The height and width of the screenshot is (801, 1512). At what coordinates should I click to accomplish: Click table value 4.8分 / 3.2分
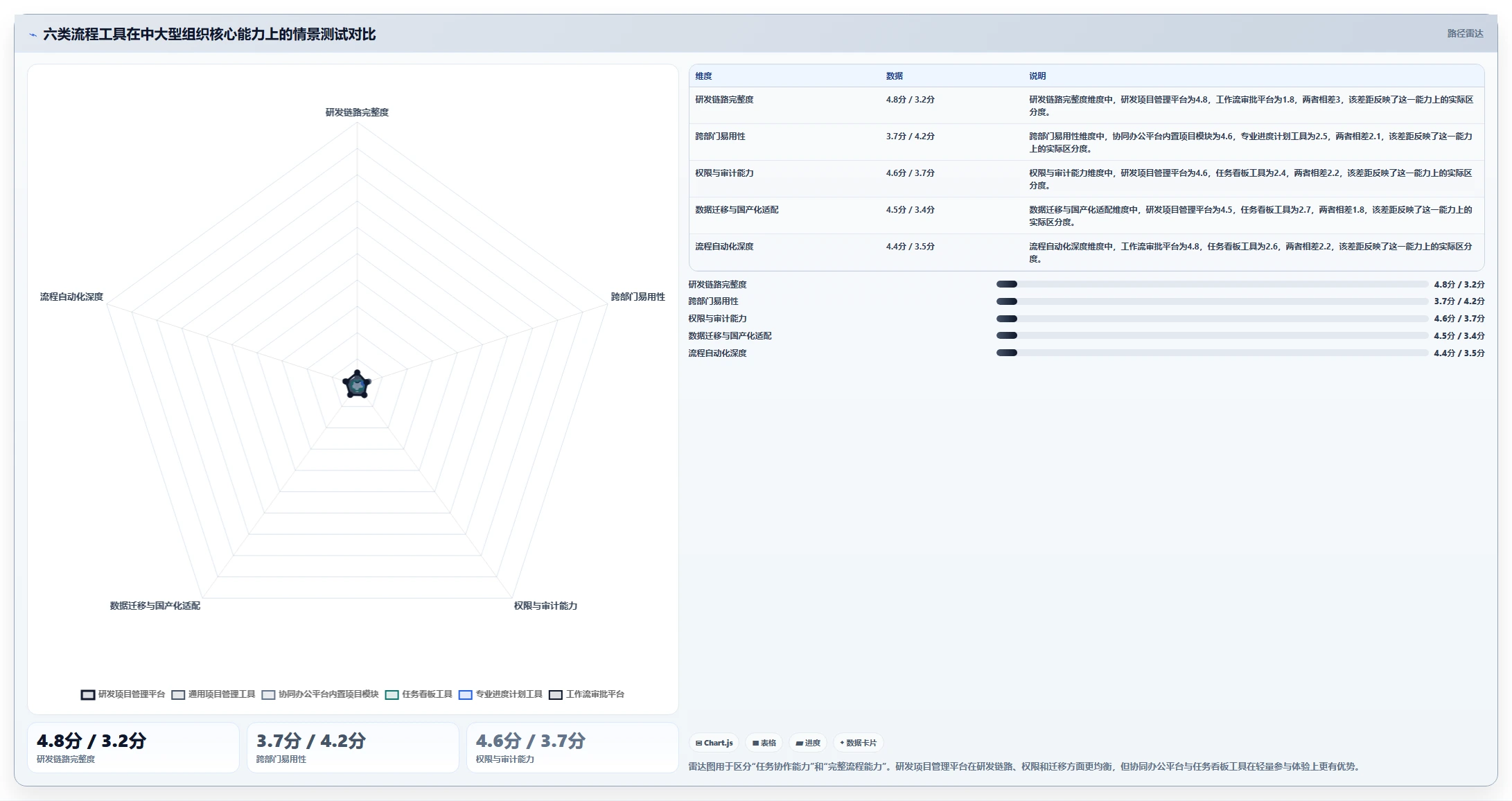click(910, 100)
